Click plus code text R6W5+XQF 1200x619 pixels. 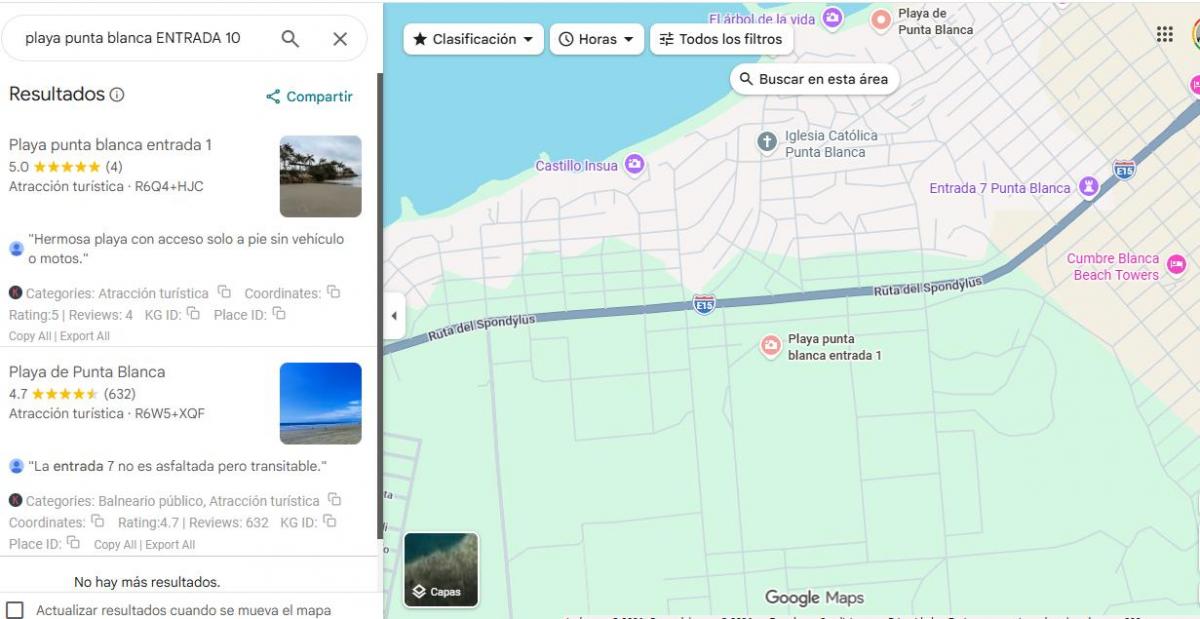(170, 413)
